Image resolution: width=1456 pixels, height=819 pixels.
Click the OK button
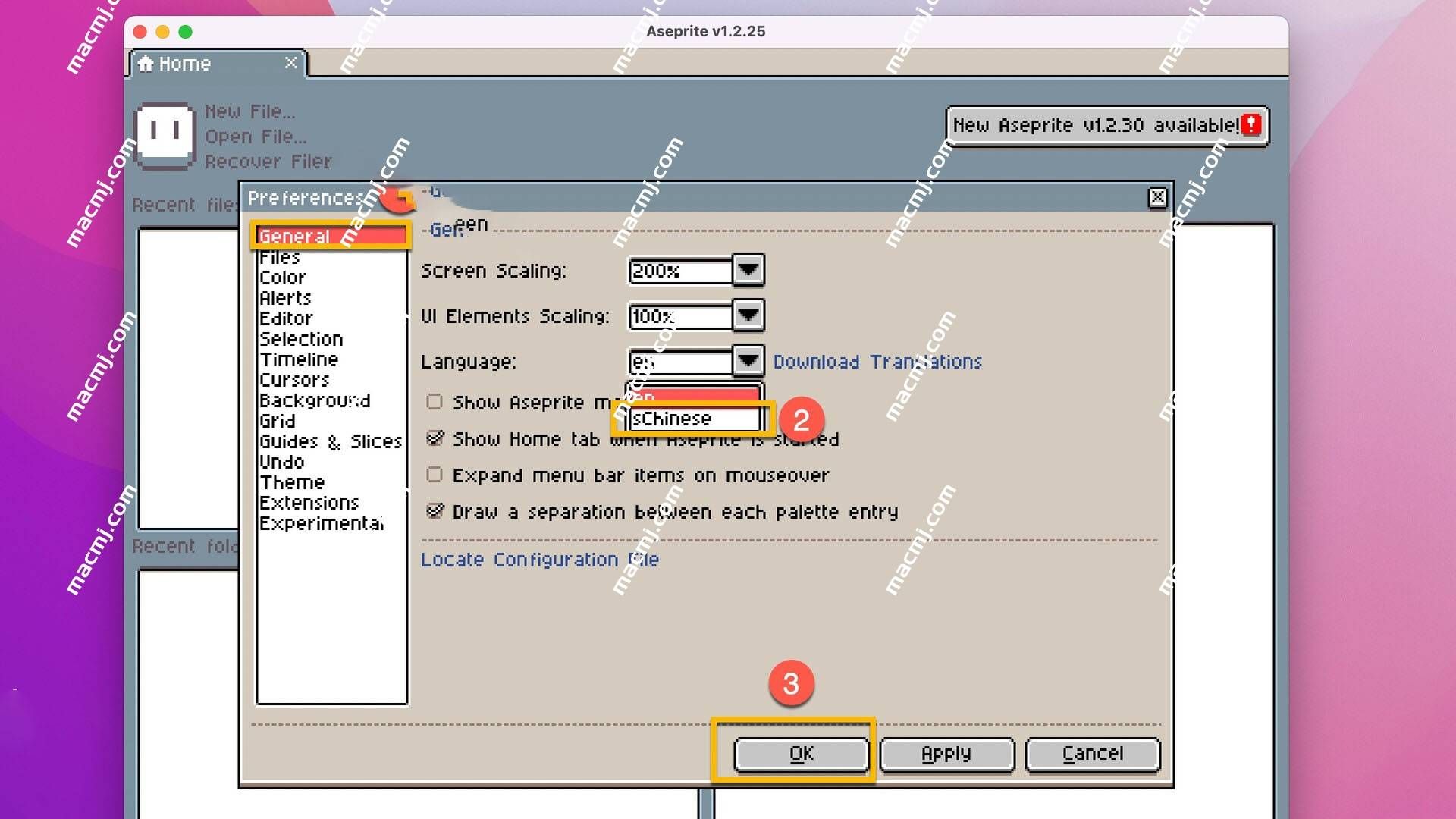tap(801, 754)
